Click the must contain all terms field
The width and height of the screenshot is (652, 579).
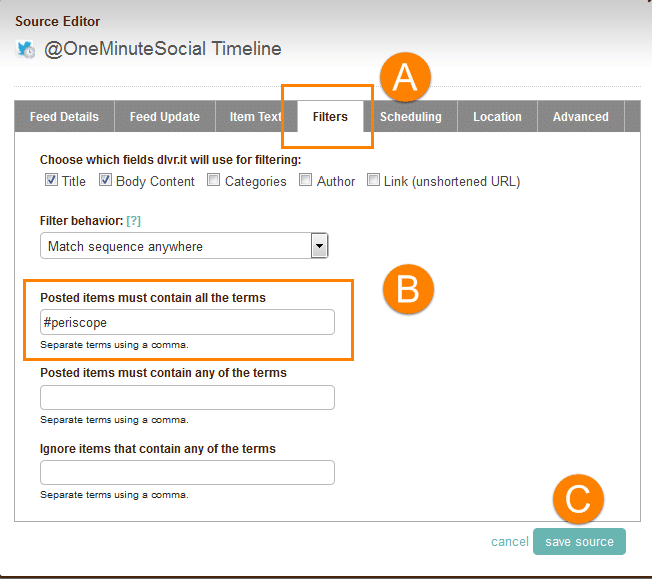pos(187,322)
